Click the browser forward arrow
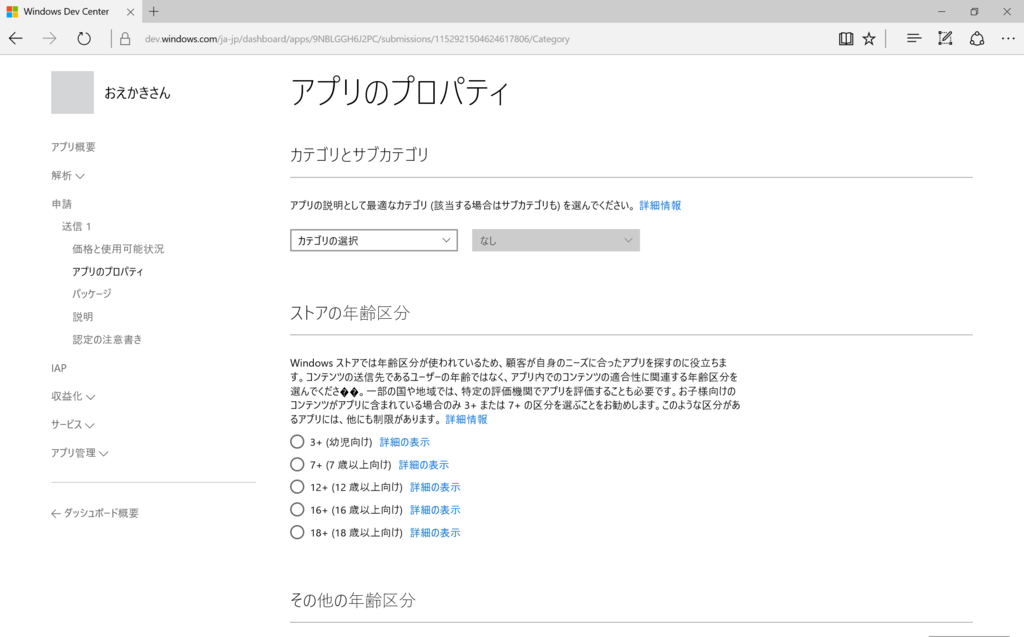The image size is (1024, 637). click(50, 39)
